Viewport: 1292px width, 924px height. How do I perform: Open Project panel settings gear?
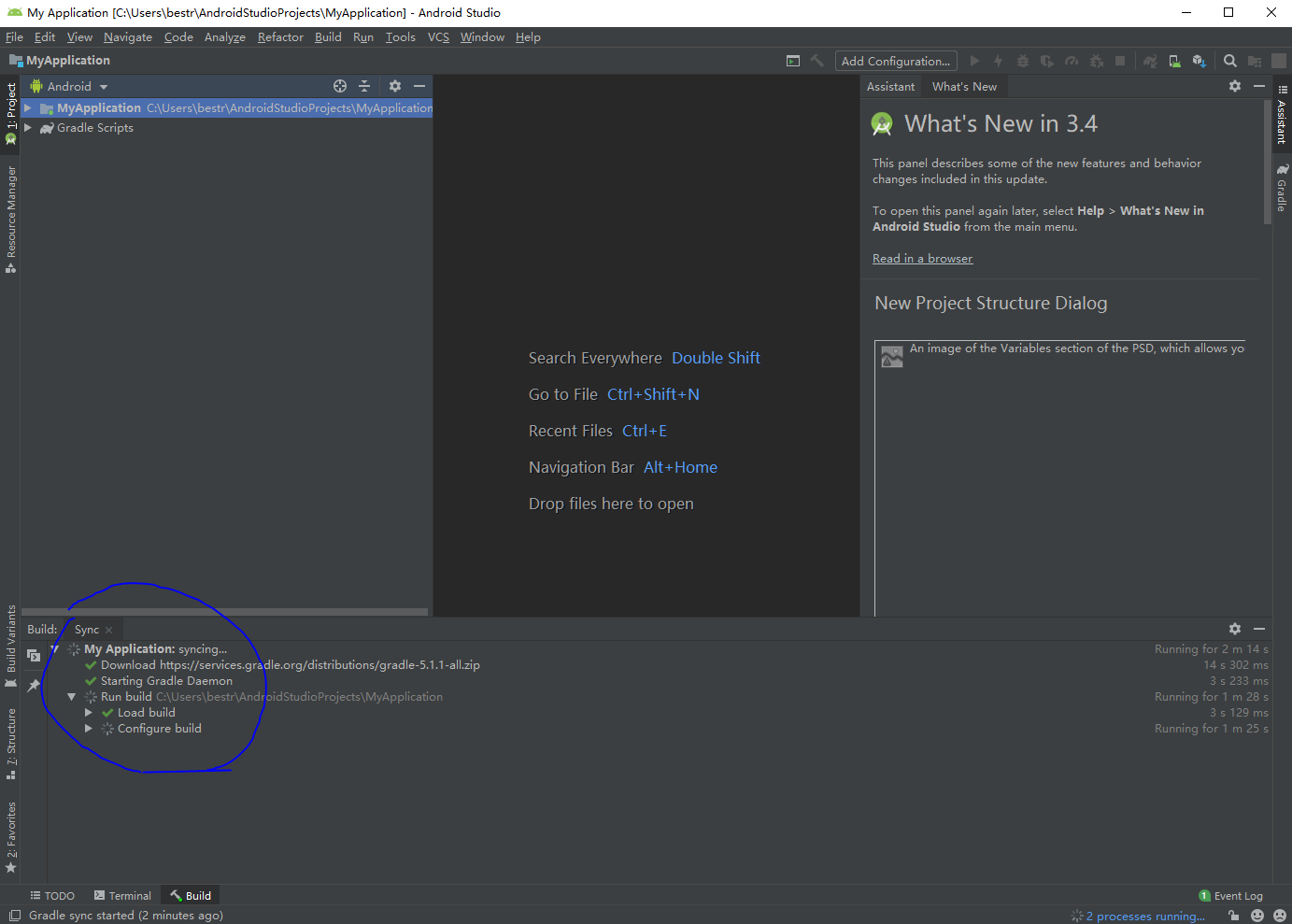click(395, 86)
